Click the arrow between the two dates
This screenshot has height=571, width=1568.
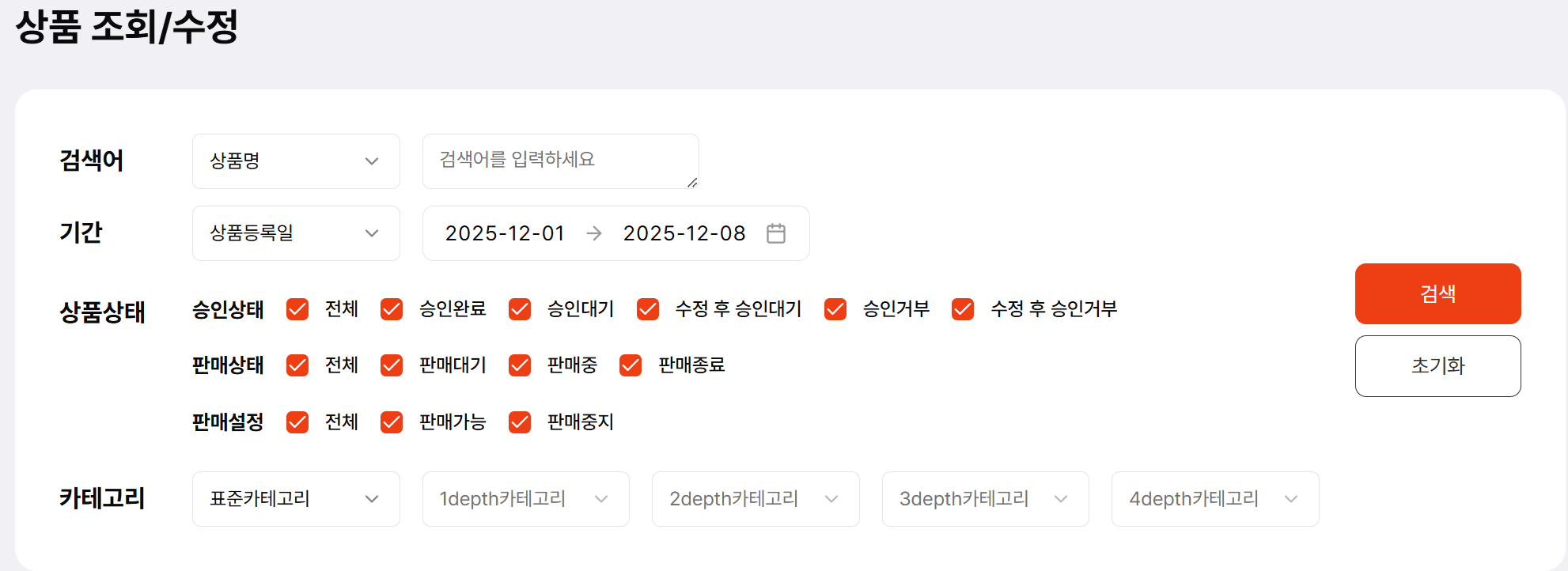[x=594, y=233]
